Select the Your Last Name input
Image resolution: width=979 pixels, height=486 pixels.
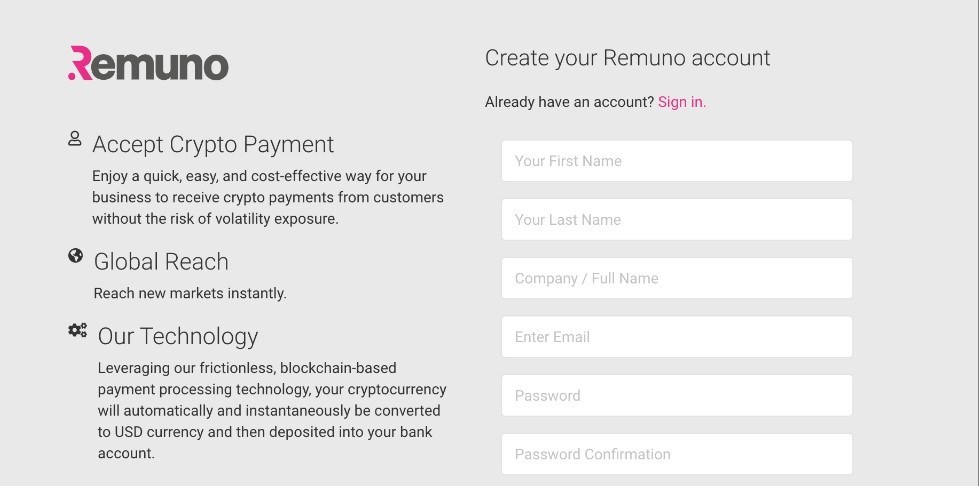676,220
